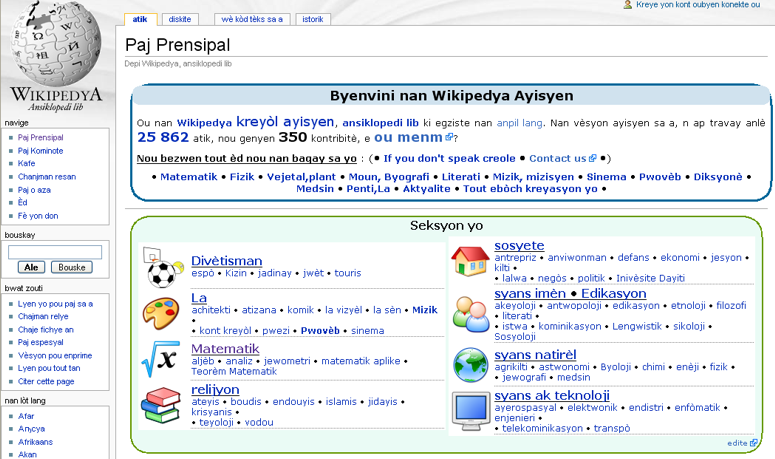Click the stacked books relijyon icon

[161, 405]
